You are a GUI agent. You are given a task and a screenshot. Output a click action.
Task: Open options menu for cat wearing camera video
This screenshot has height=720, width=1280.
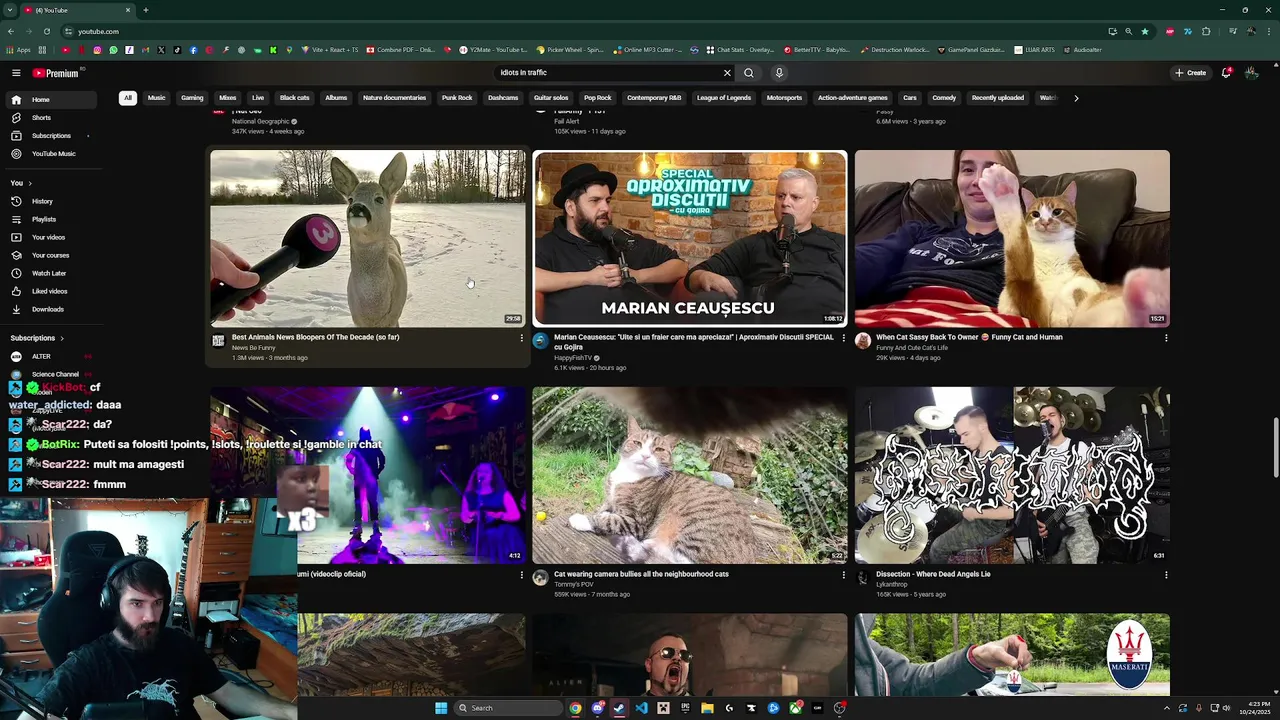coord(843,575)
